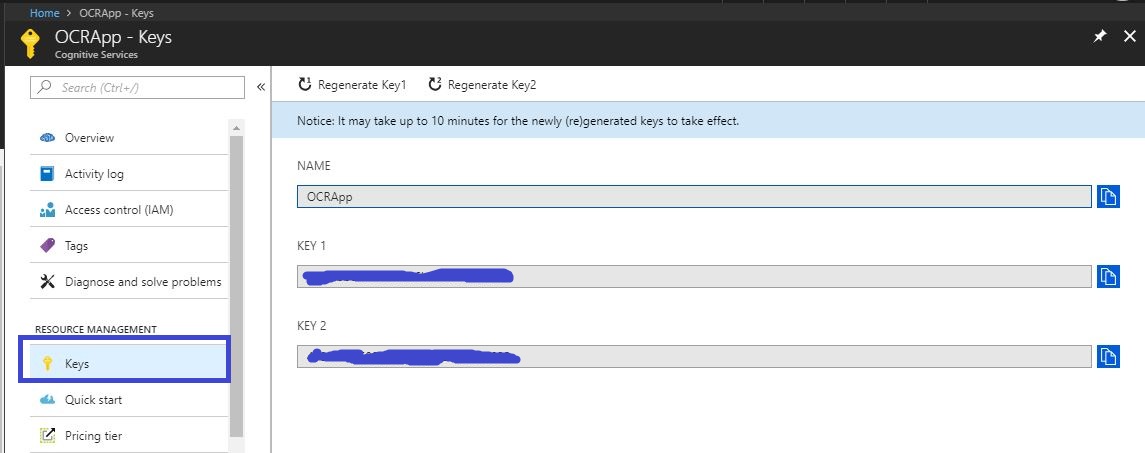Copy the KEY 1 value
1145x453 pixels.
point(1108,276)
